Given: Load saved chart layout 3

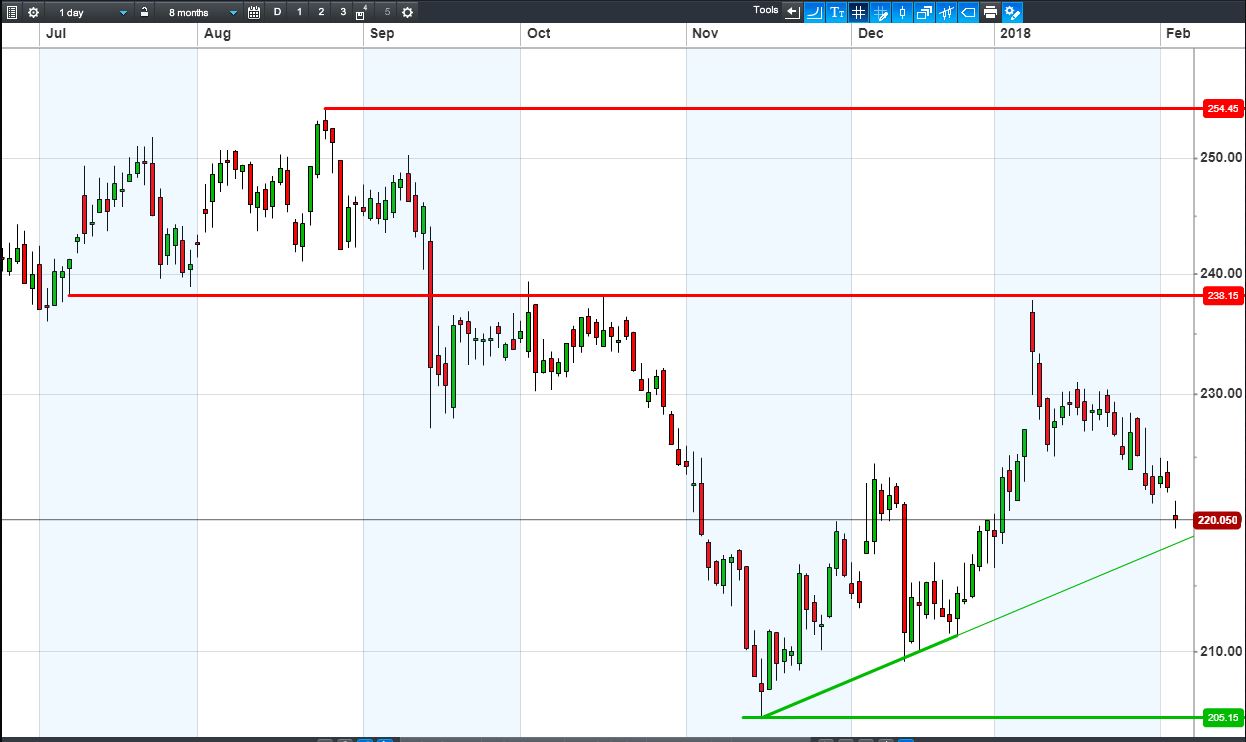Looking at the screenshot, I should 343,12.
